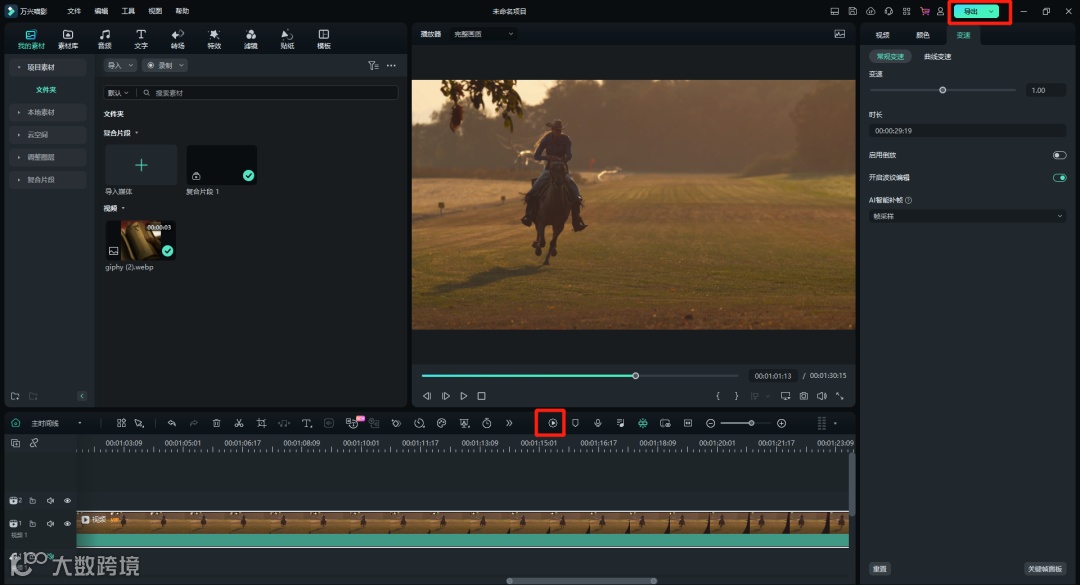The height and width of the screenshot is (585, 1080).
Task: Open the 文件 (File) menu
Action: coord(74,11)
